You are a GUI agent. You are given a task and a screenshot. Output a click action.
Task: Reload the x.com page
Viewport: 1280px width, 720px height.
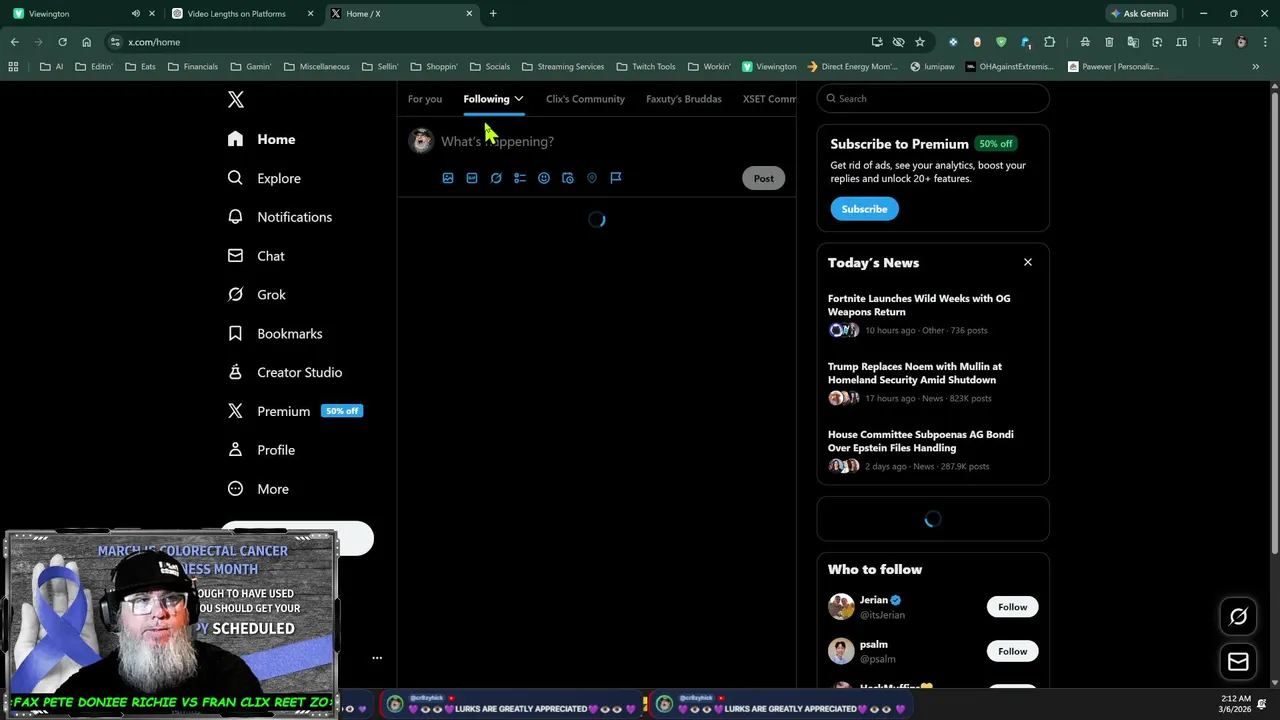coord(62,42)
